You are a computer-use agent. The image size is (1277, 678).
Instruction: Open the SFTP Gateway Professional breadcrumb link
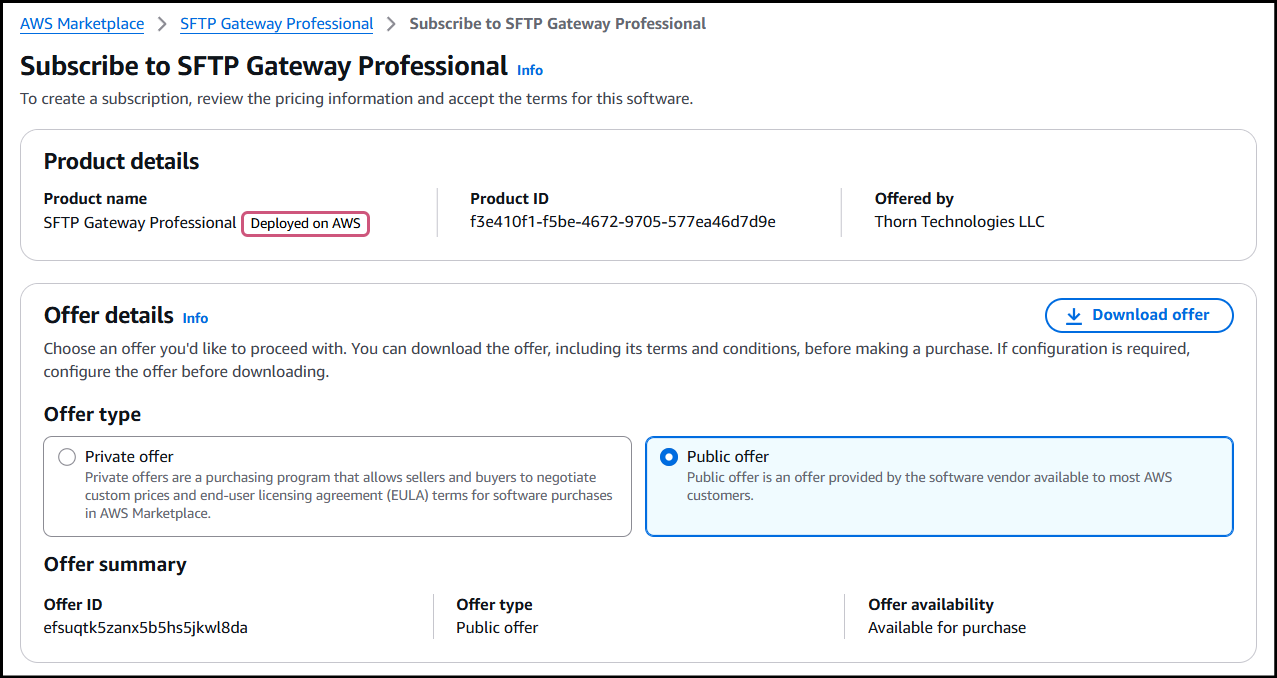(277, 23)
